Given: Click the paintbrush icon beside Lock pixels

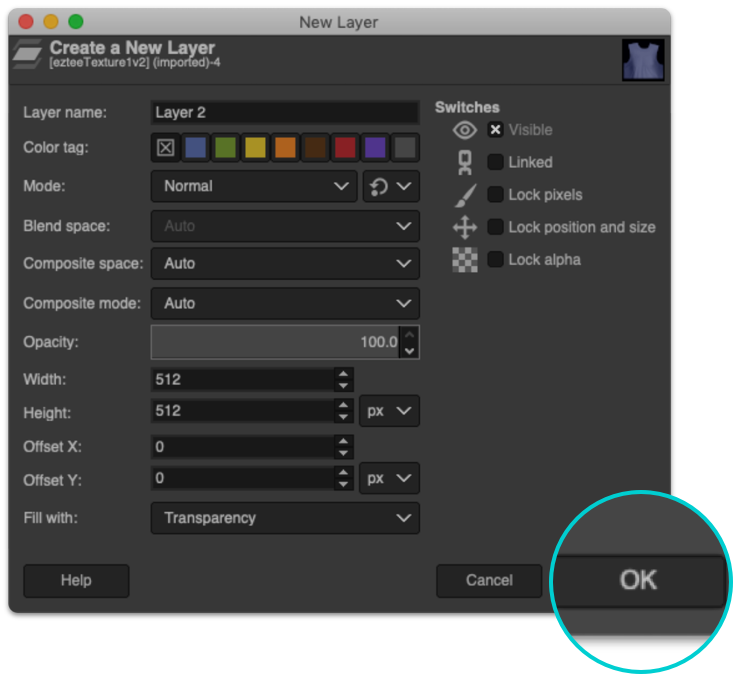Looking at the screenshot, I should [x=466, y=195].
